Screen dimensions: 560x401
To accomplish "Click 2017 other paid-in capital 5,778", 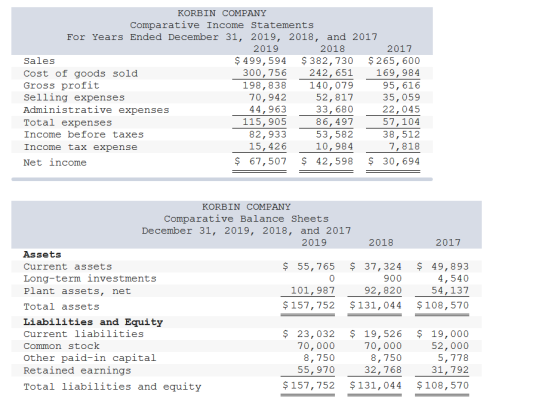I will [453, 358].
